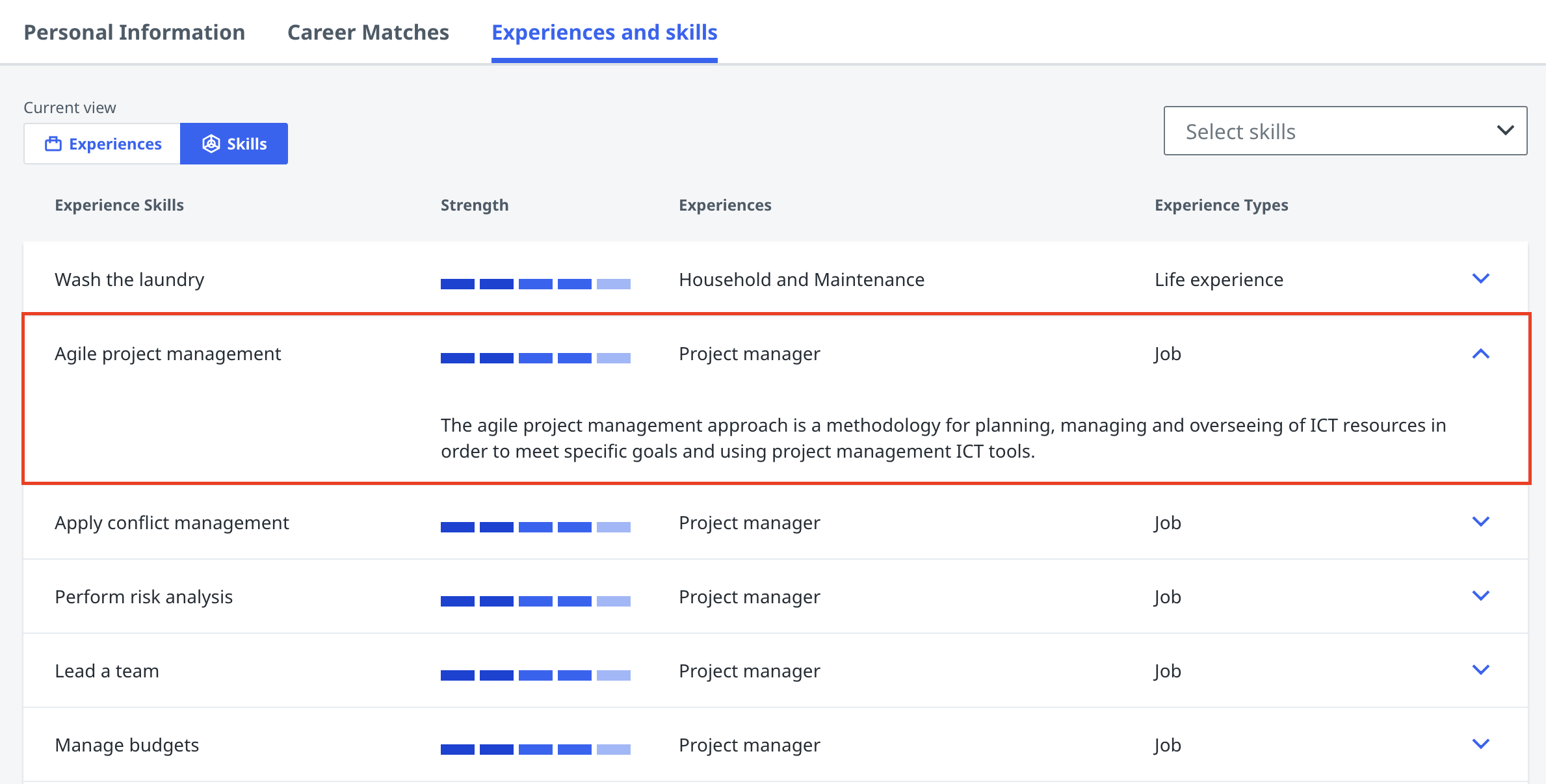Expand the Apply conflict management row
The image size is (1546, 784).
pos(1480,522)
